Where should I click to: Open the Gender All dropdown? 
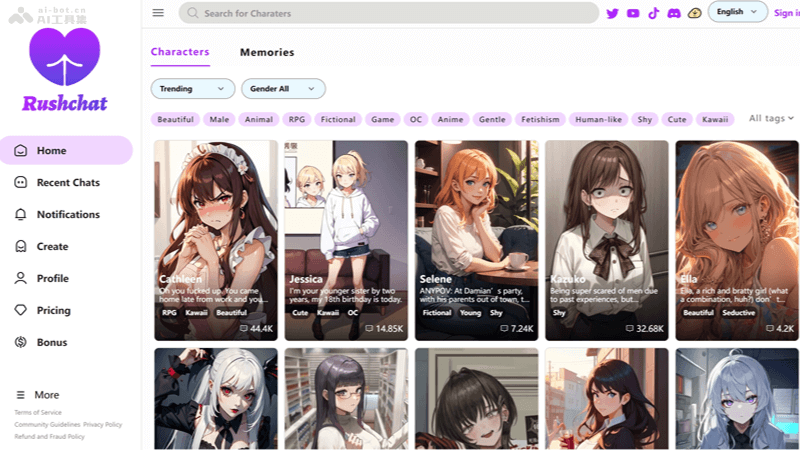pos(283,89)
